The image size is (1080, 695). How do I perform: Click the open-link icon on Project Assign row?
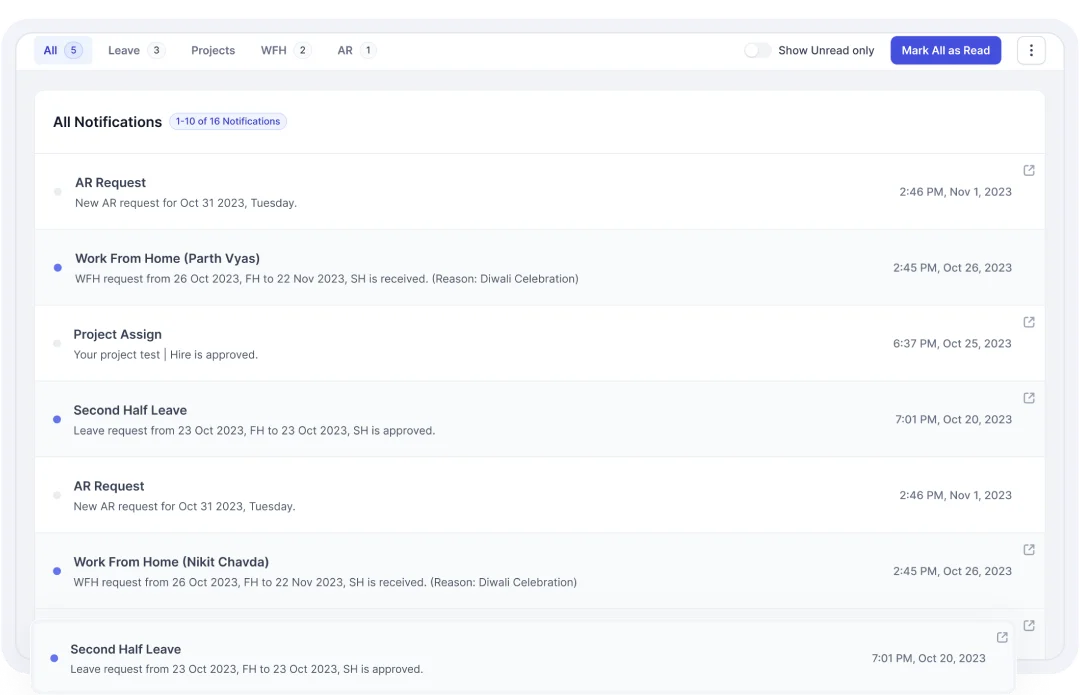coord(1029,322)
